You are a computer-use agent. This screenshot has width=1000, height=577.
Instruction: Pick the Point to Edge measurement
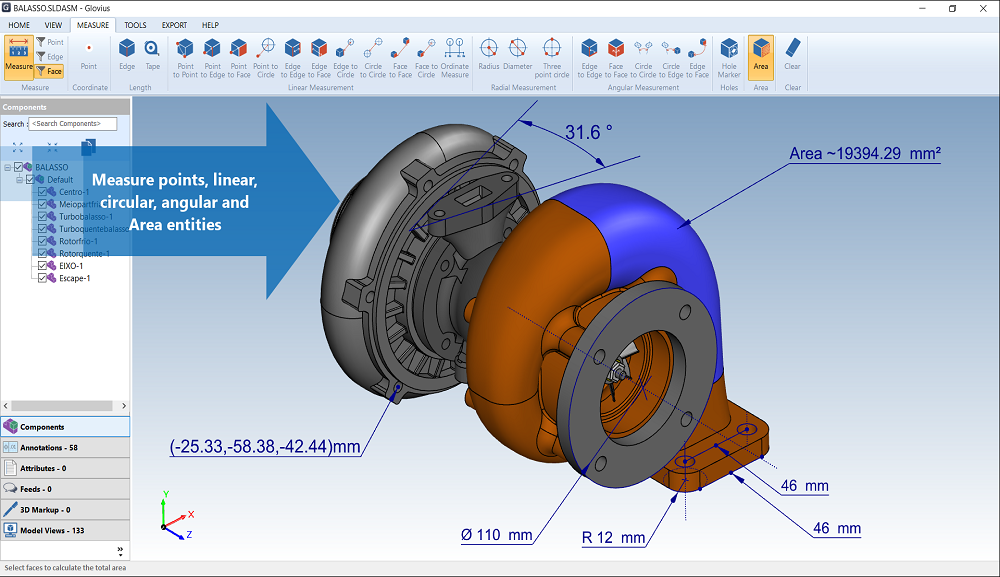click(x=212, y=58)
